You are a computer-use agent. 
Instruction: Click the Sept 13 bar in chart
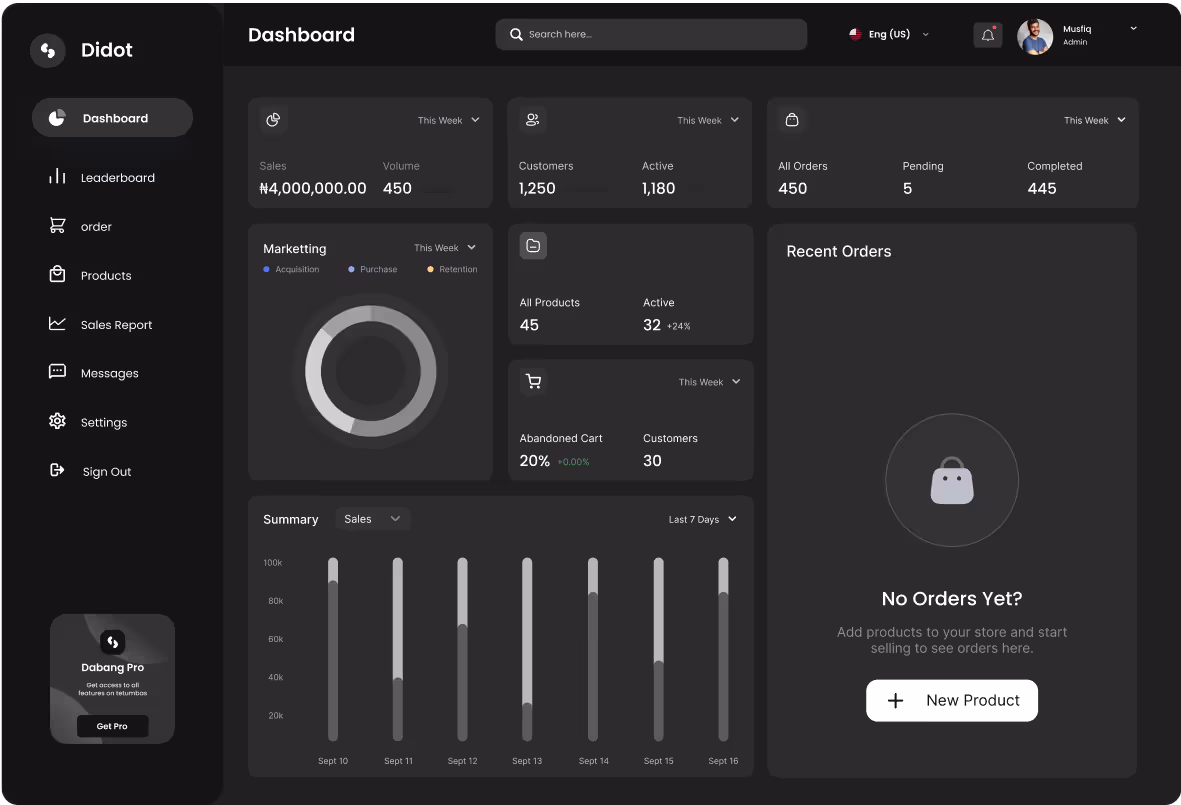527,650
